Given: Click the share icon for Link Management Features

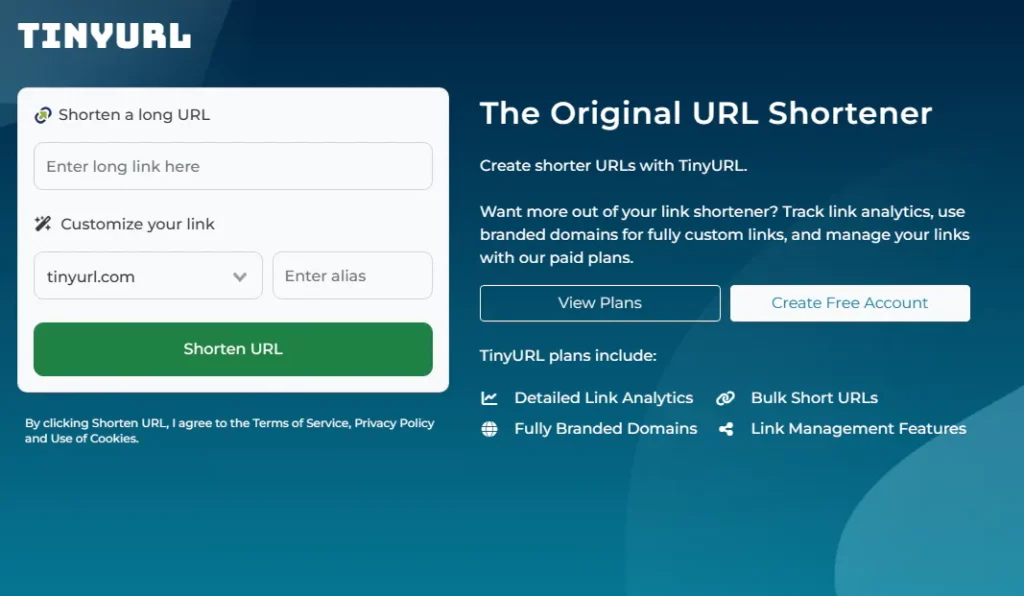Looking at the screenshot, I should pos(725,429).
